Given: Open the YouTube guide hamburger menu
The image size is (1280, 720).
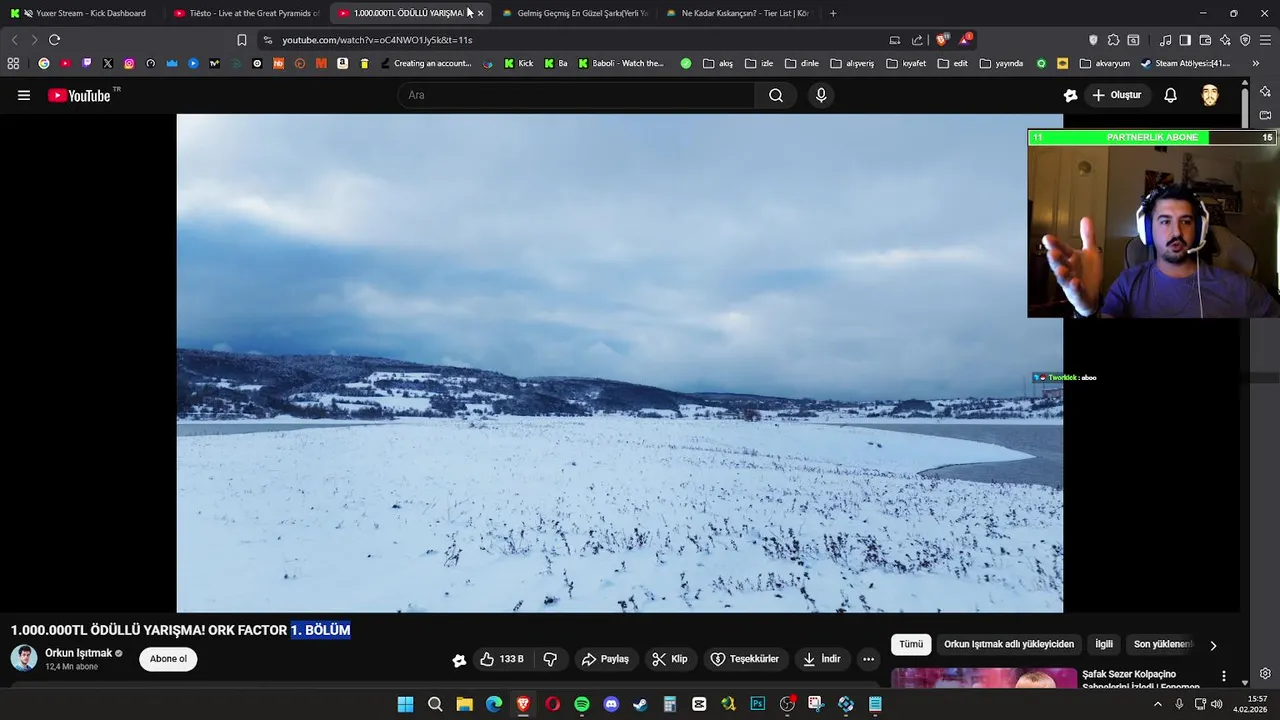Looking at the screenshot, I should pyautogui.click(x=24, y=95).
